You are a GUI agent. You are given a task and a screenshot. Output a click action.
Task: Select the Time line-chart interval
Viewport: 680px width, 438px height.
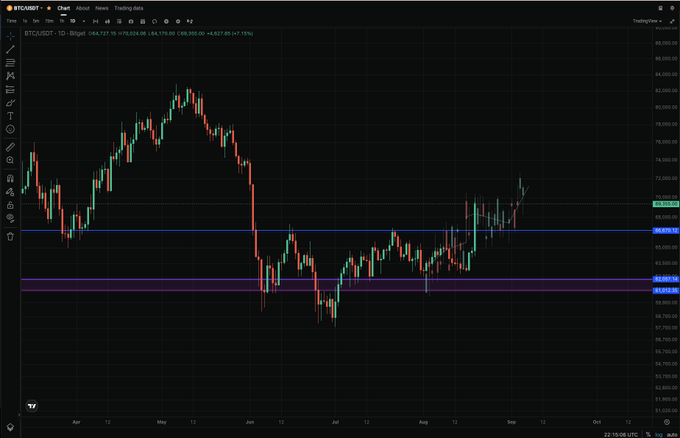(11, 21)
